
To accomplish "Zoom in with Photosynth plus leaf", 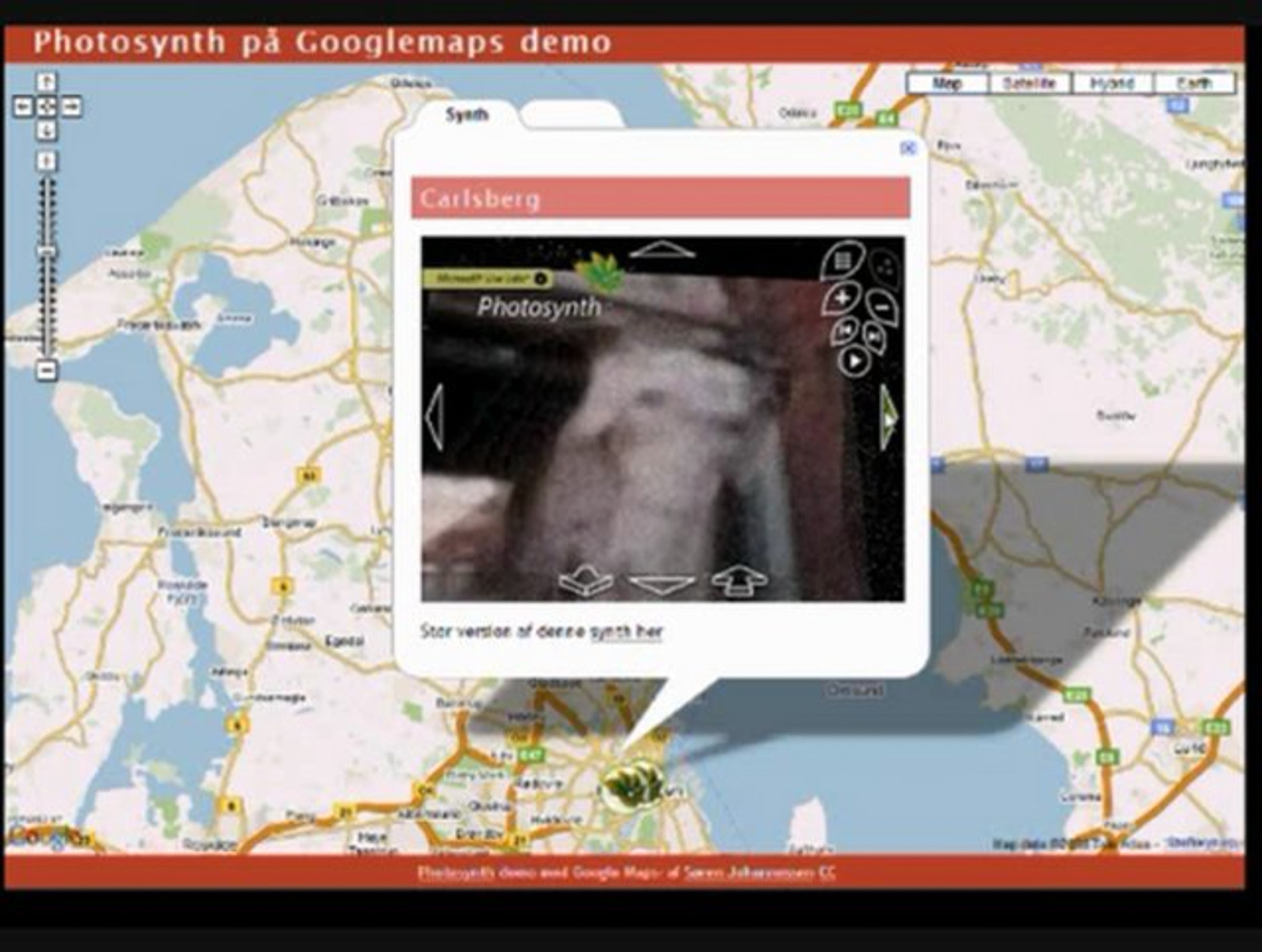I will point(842,298).
